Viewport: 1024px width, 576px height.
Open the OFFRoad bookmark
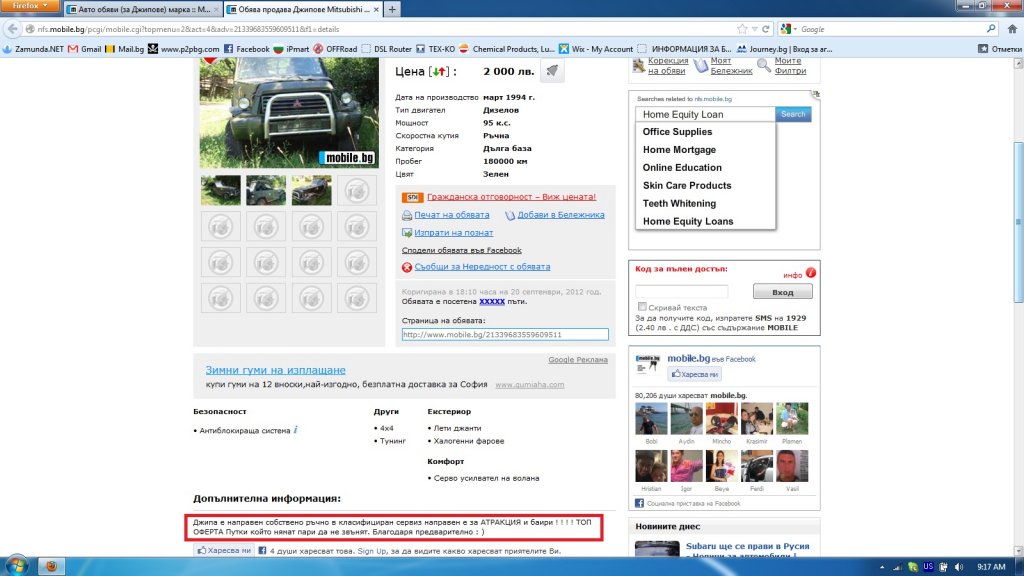(335, 49)
